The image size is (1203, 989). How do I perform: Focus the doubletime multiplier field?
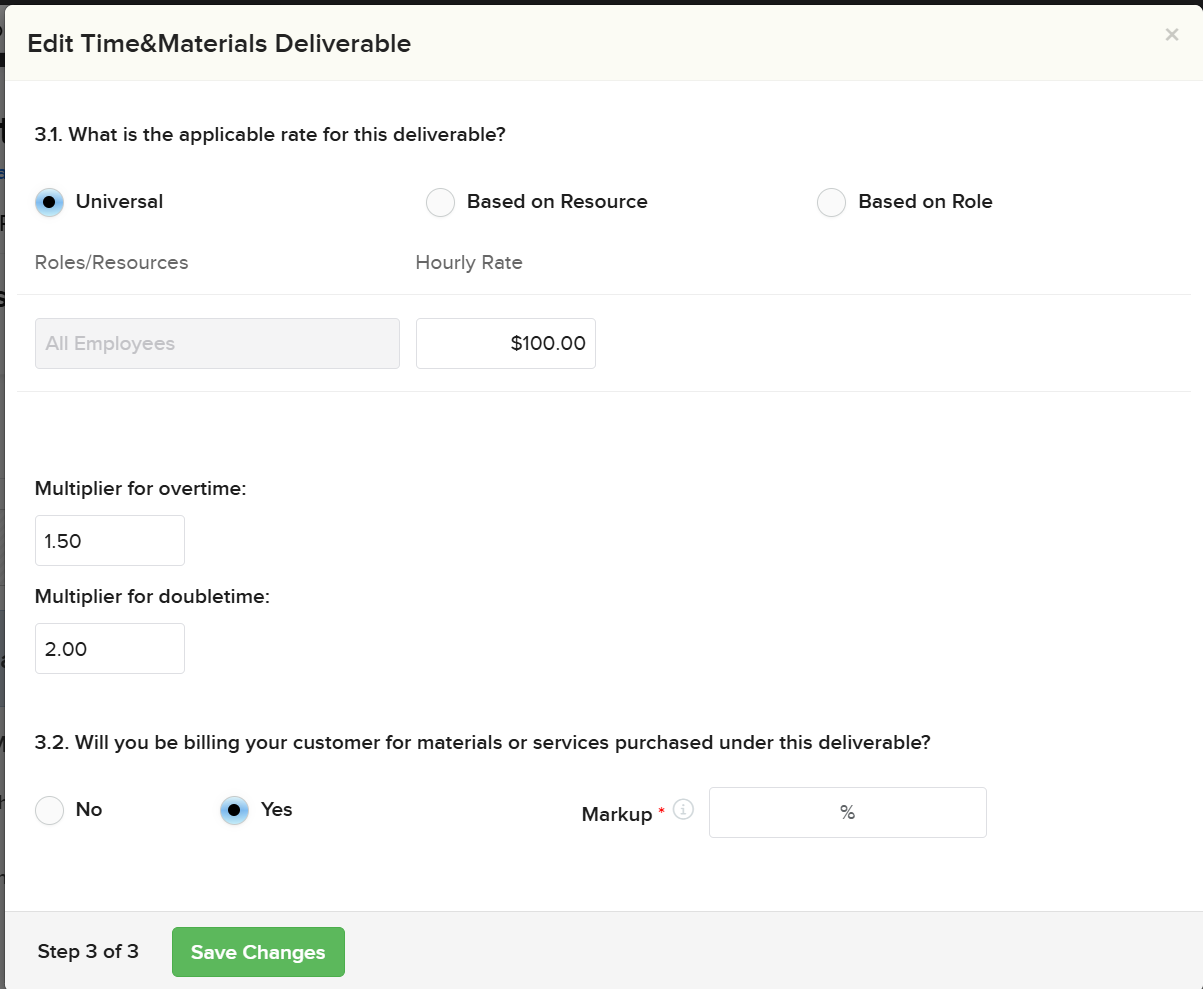tap(110, 649)
